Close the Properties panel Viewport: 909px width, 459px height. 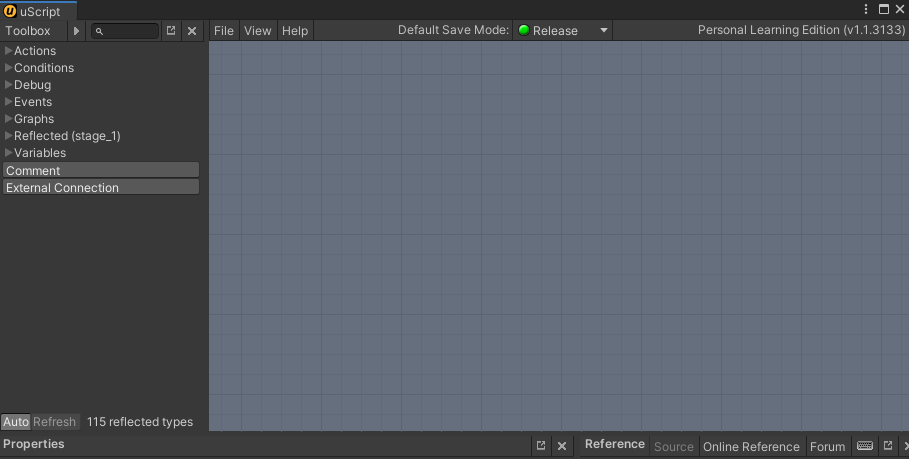(x=562, y=446)
